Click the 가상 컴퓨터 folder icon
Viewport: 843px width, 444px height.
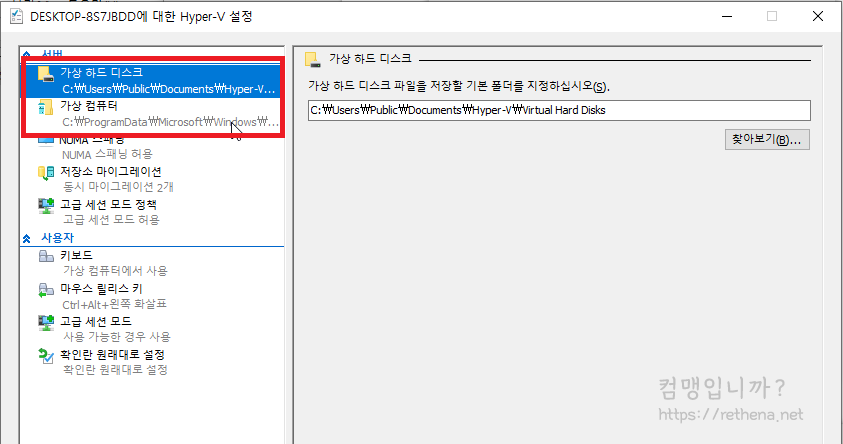coord(46,107)
